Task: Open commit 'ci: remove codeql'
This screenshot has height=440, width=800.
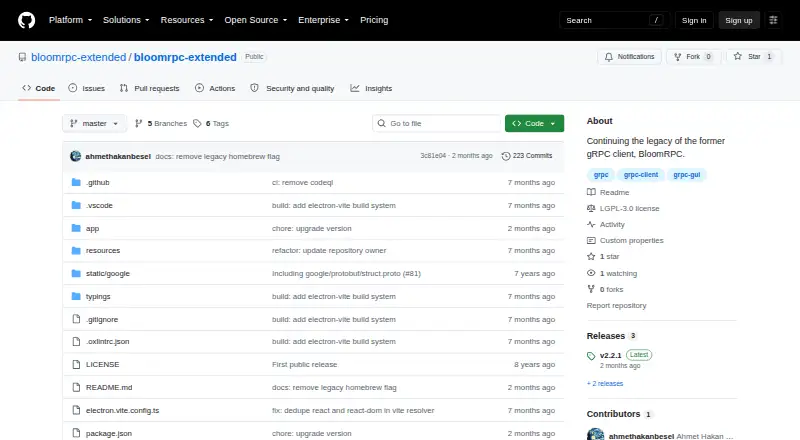Action: (x=303, y=182)
